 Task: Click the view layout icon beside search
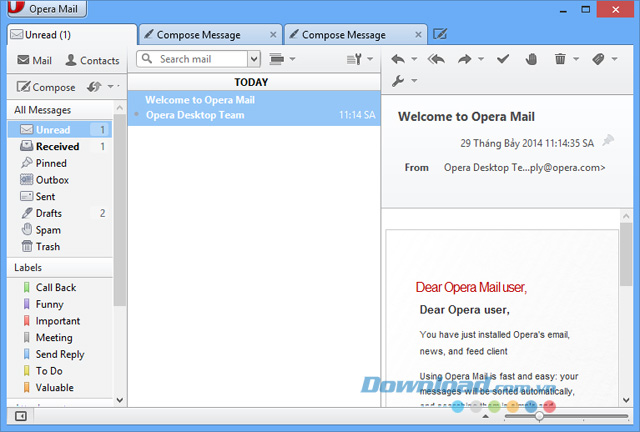pos(277,59)
